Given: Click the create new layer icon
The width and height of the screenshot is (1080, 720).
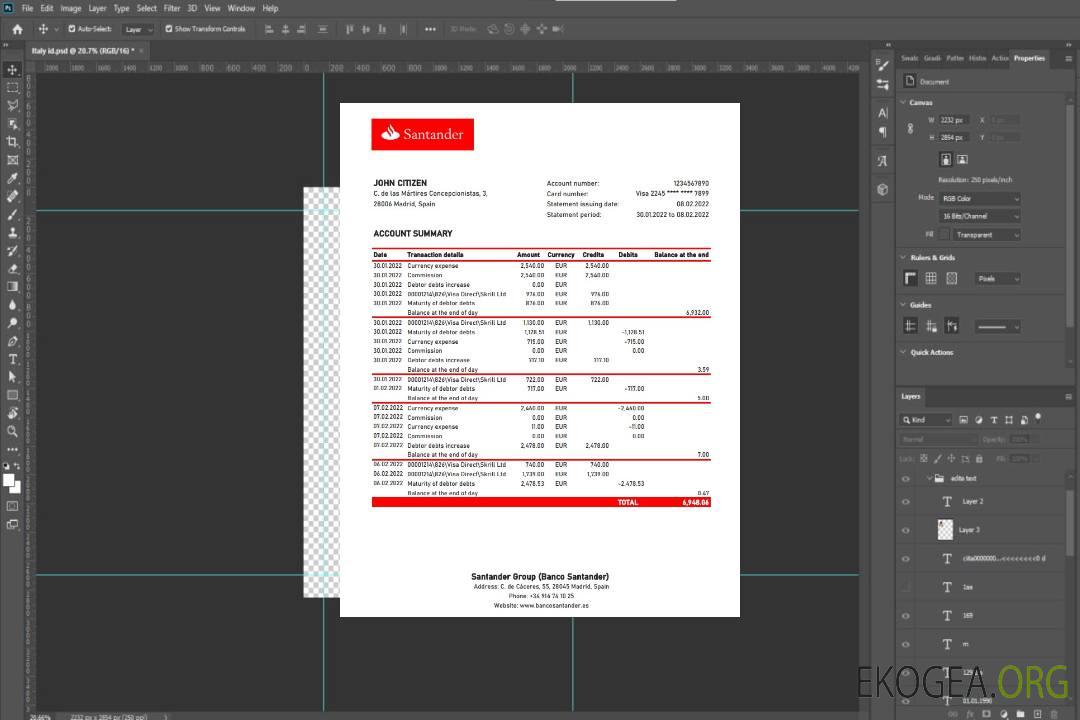Looking at the screenshot, I should 1037,714.
